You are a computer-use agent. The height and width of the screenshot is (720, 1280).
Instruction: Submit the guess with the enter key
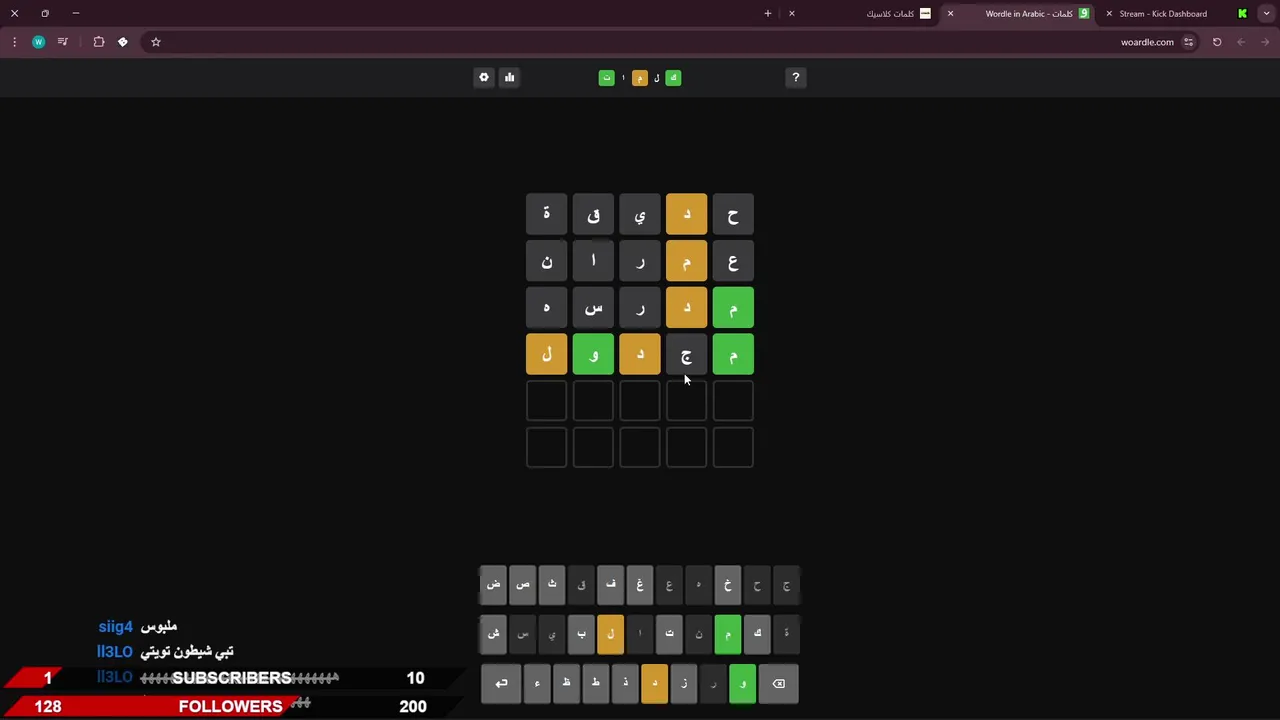pos(501,684)
